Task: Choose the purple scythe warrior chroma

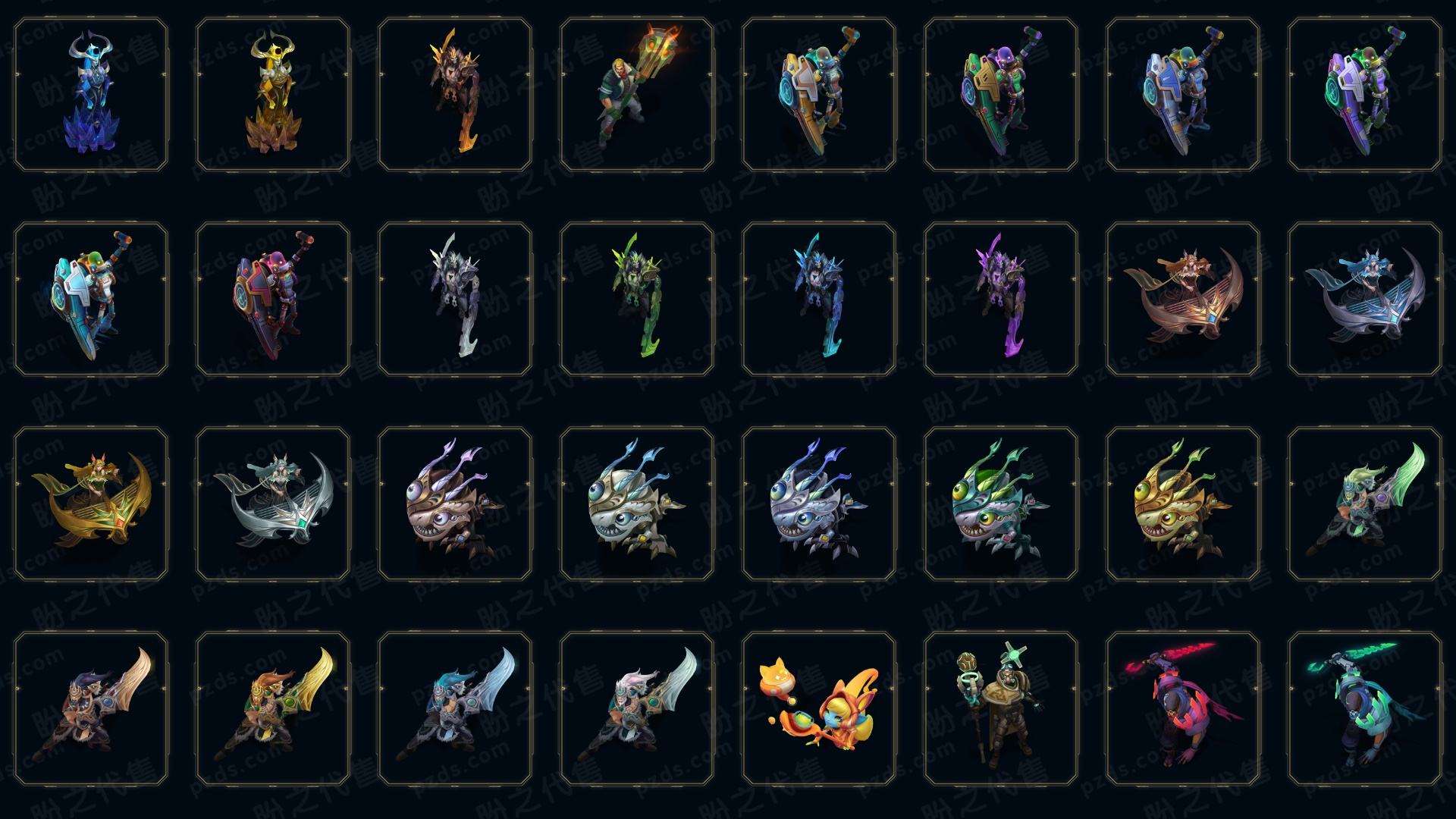Action: tap(1001, 300)
